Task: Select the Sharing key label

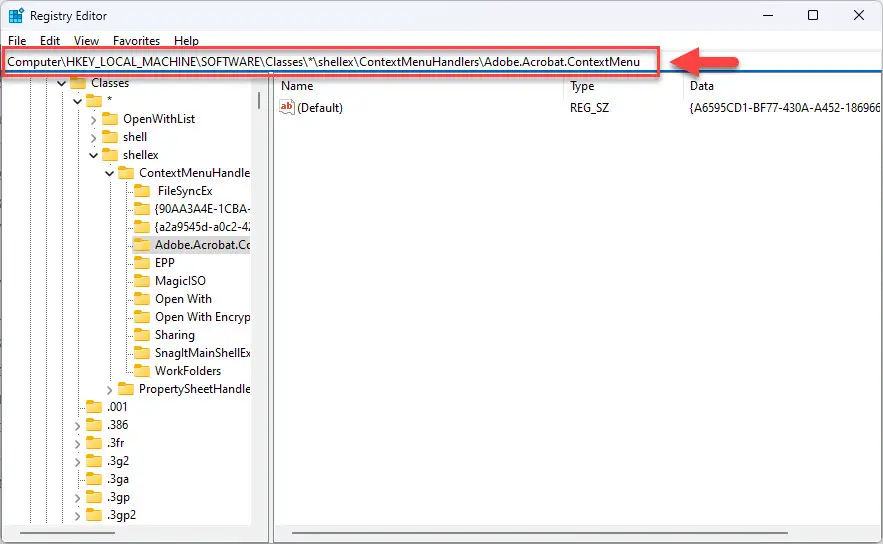Action: pyautogui.click(x=175, y=335)
